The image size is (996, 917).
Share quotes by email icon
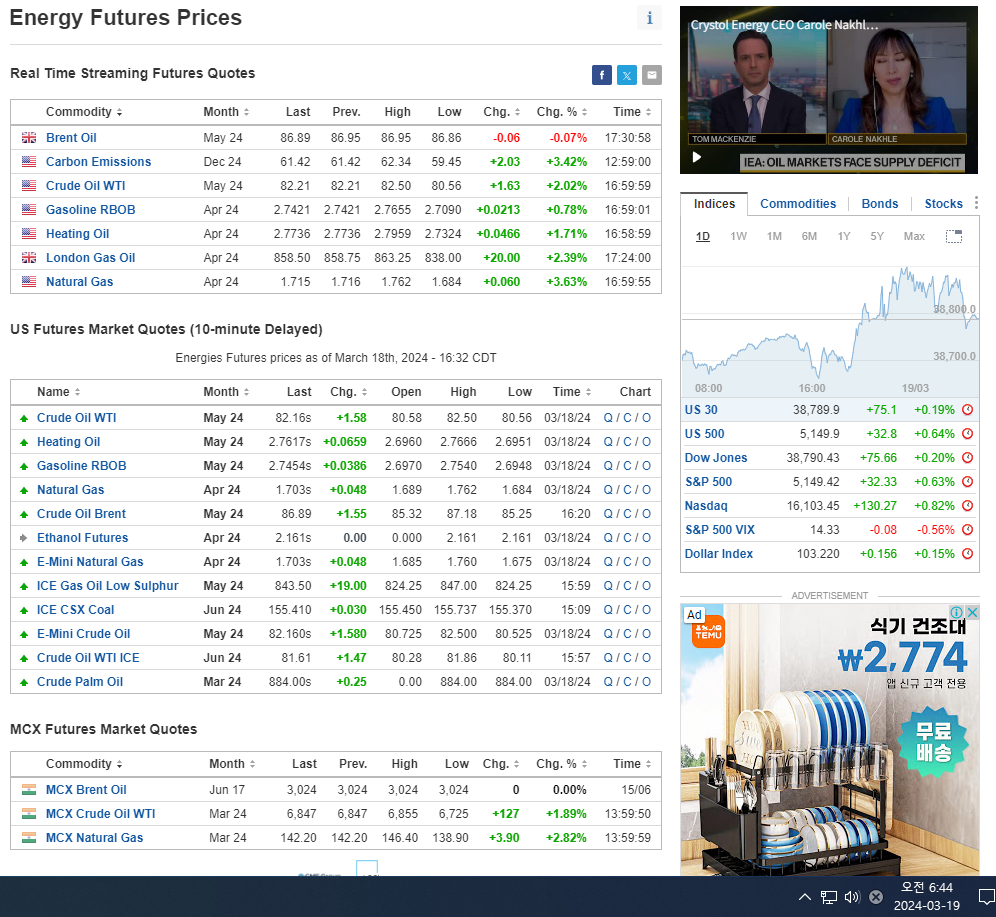point(652,75)
